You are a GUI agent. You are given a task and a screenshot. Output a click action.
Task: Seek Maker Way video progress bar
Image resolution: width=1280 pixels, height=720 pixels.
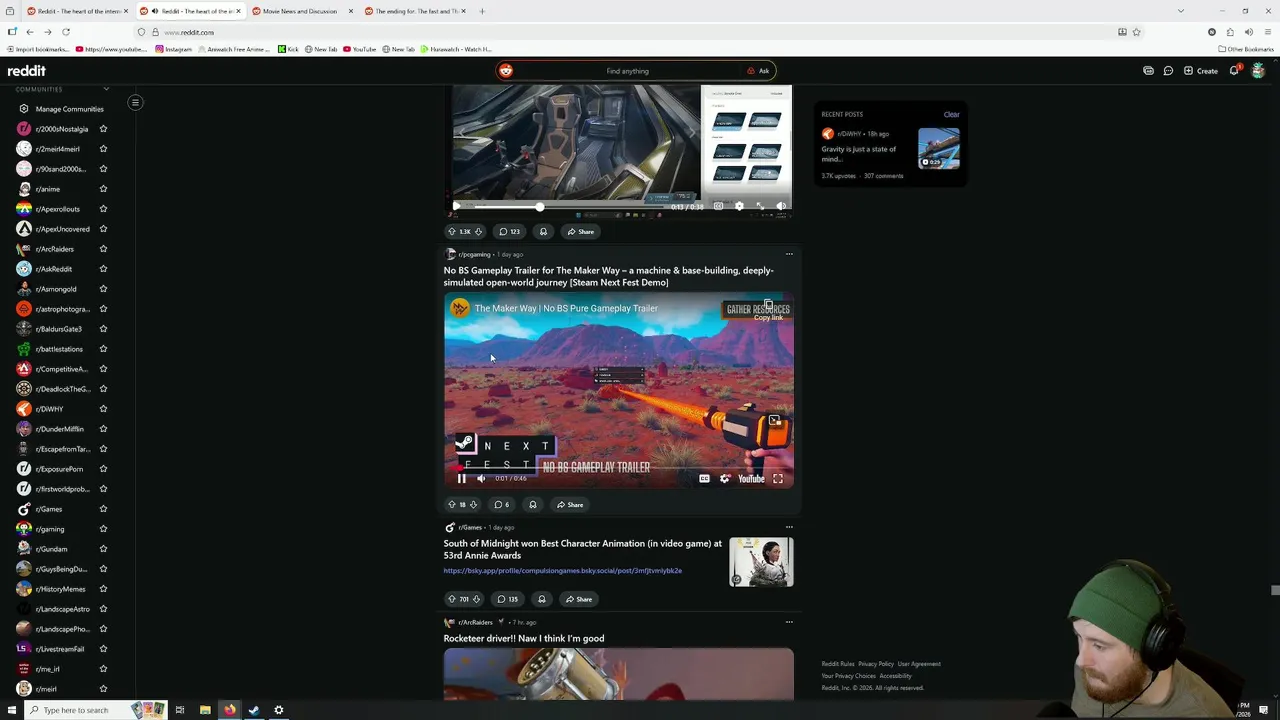[619, 467]
